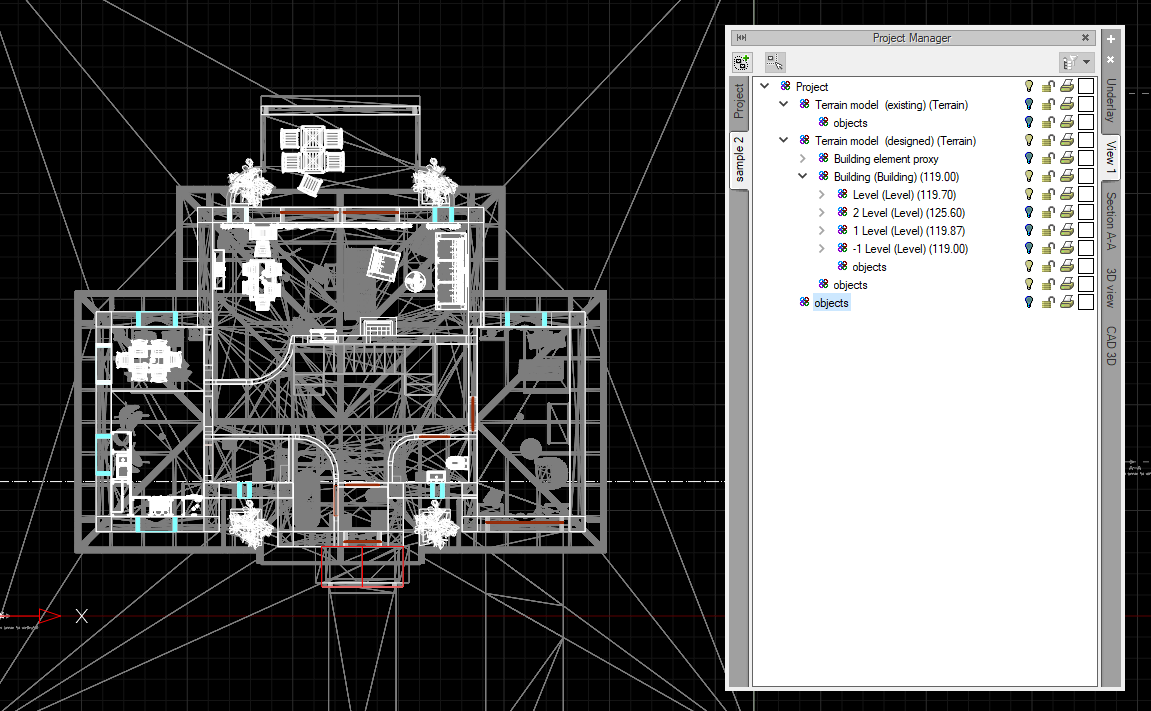Switch to the 'sample 2' tab
This screenshot has width=1151, height=711.
pyautogui.click(x=740, y=160)
